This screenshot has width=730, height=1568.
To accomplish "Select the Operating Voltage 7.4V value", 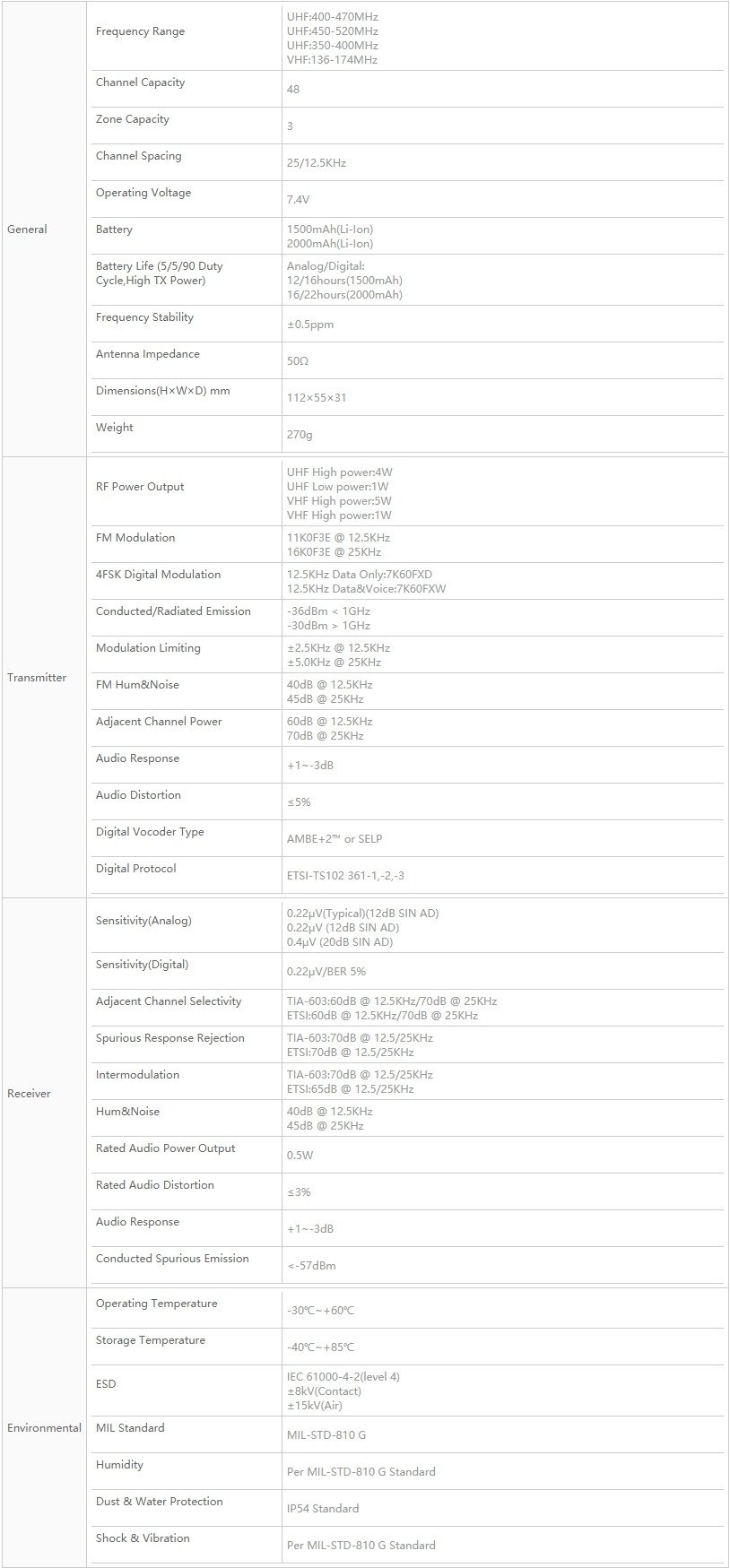I will tap(298, 200).
